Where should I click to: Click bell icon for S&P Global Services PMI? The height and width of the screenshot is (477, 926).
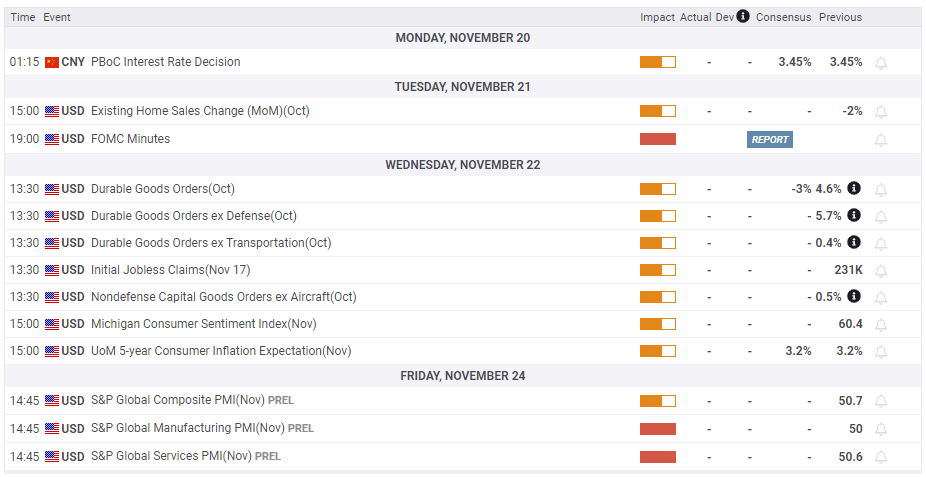click(x=881, y=457)
